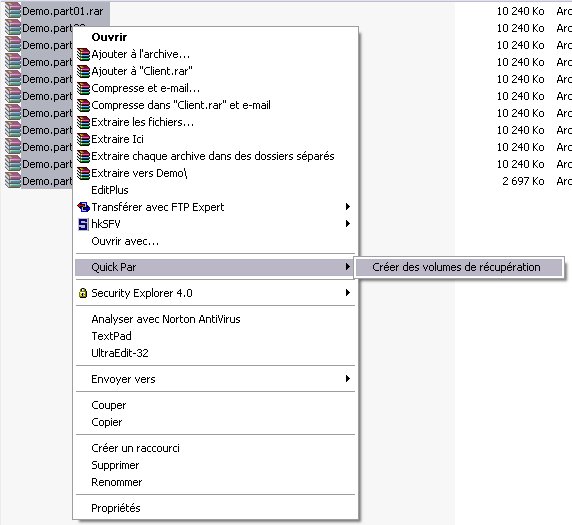Image resolution: width=572 pixels, height=525 pixels.
Task: Click WinRAR icon beside "Compresse et e-mail..."
Action: click(83, 88)
